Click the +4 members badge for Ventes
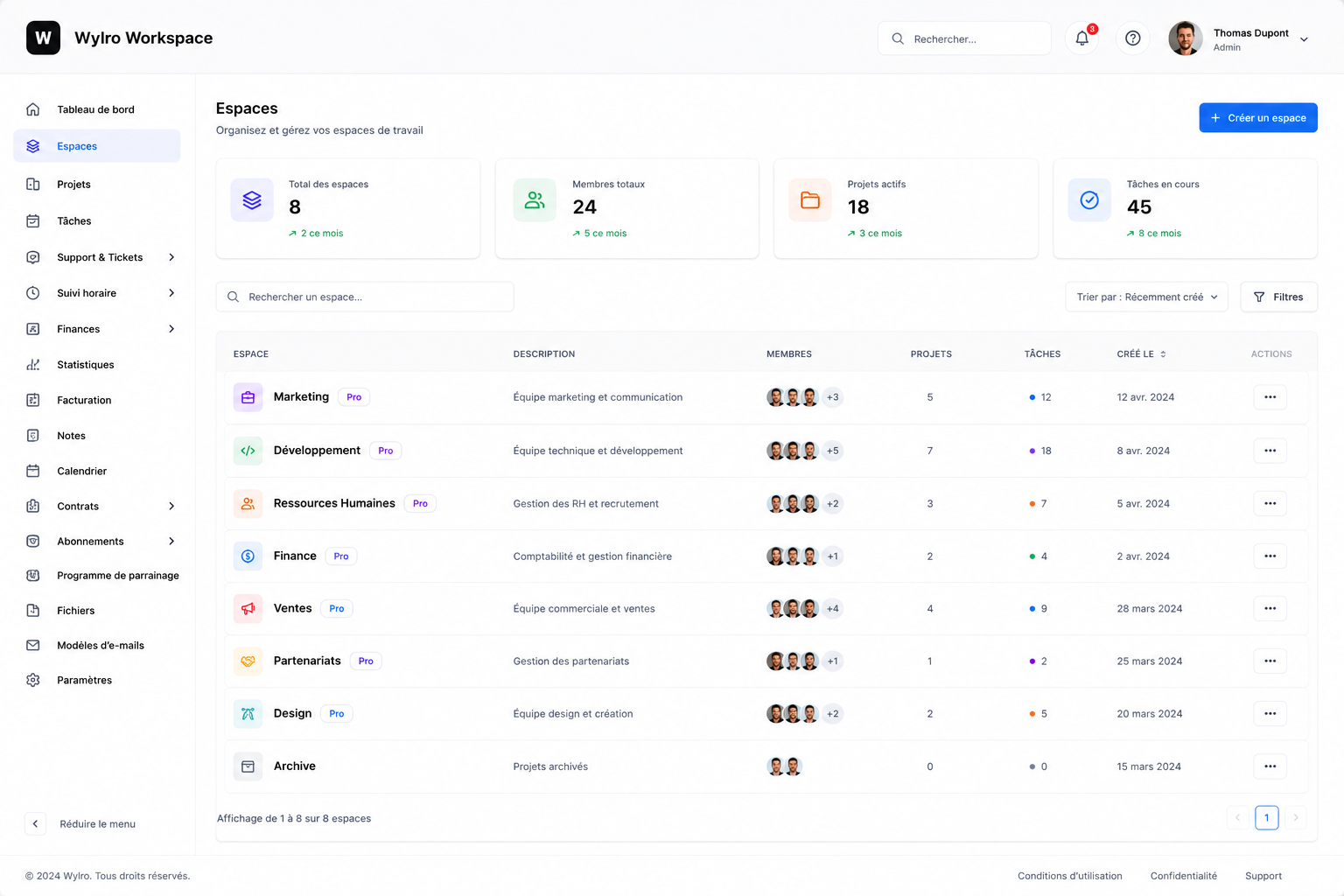This screenshot has height=896, width=1344. (832, 608)
